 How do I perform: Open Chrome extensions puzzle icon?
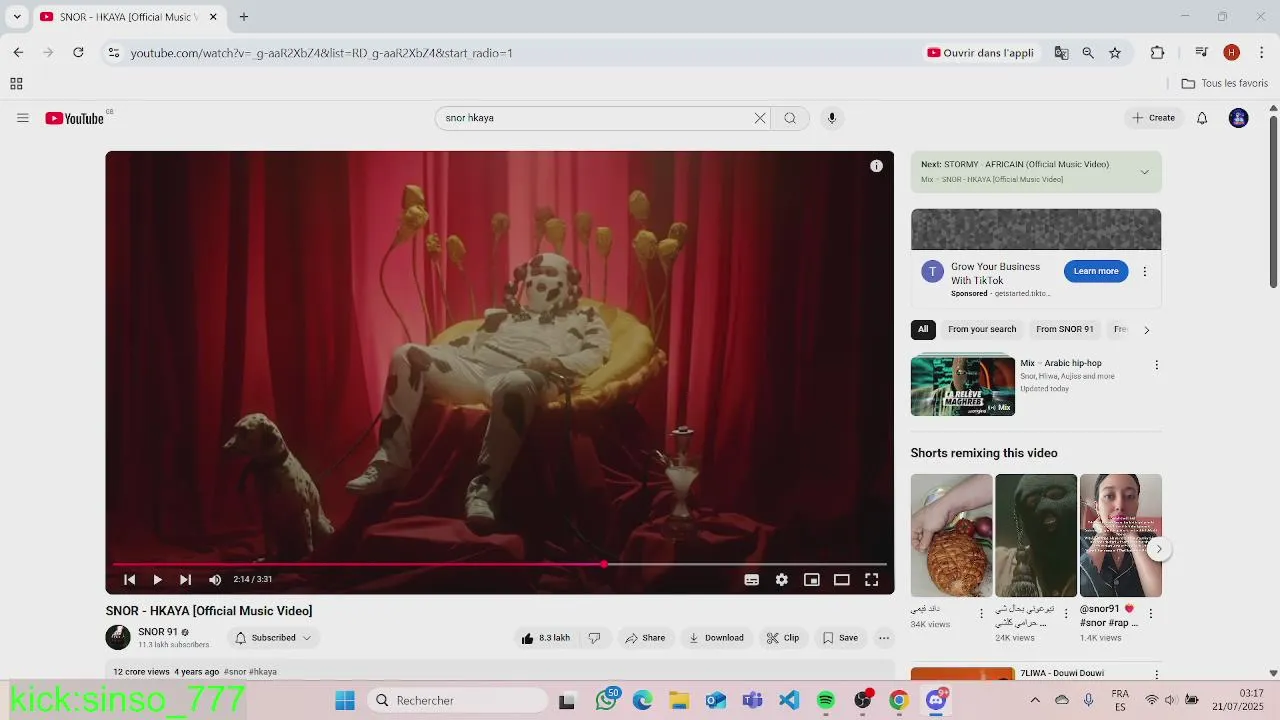[1158, 53]
